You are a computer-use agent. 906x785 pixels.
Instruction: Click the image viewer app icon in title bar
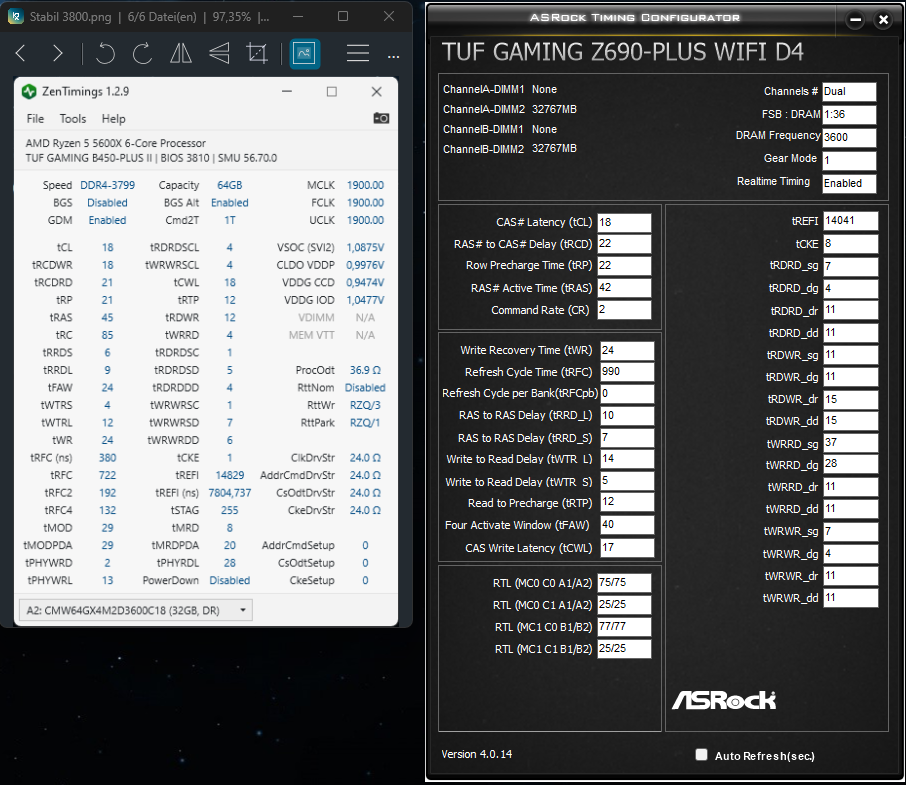[16, 16]
